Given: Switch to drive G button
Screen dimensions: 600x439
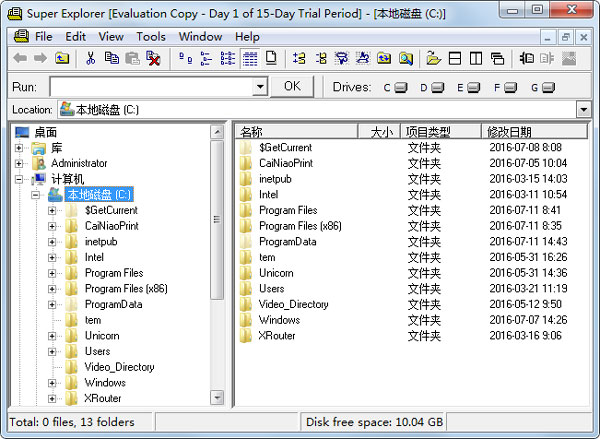Looking at the screenshot, I should pyautogui.click(x=543, y=88).
